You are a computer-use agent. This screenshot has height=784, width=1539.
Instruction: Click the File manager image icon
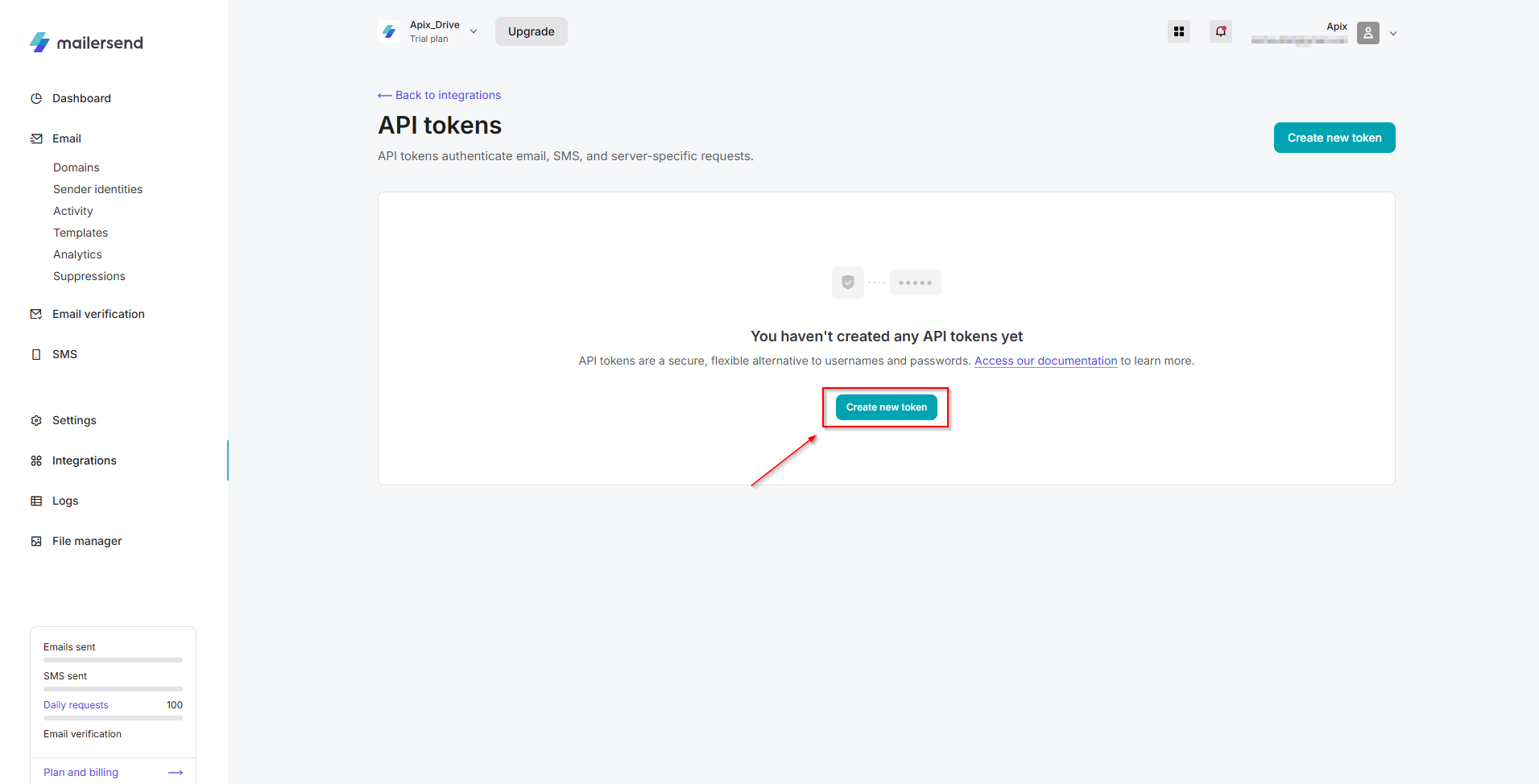coord(36,541)
